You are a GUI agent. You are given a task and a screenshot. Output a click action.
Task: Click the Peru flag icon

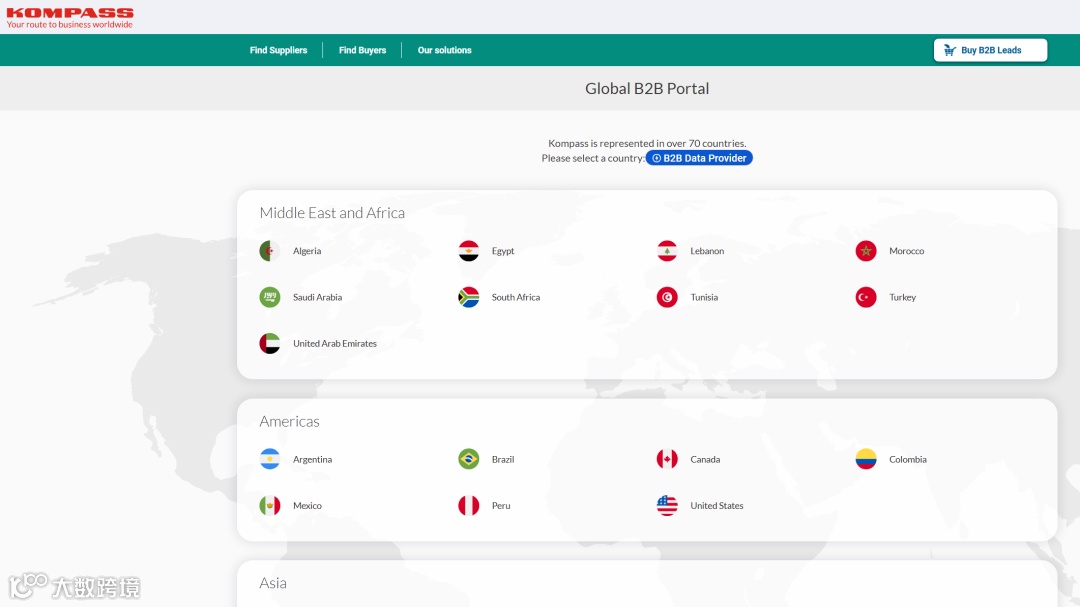468,505
